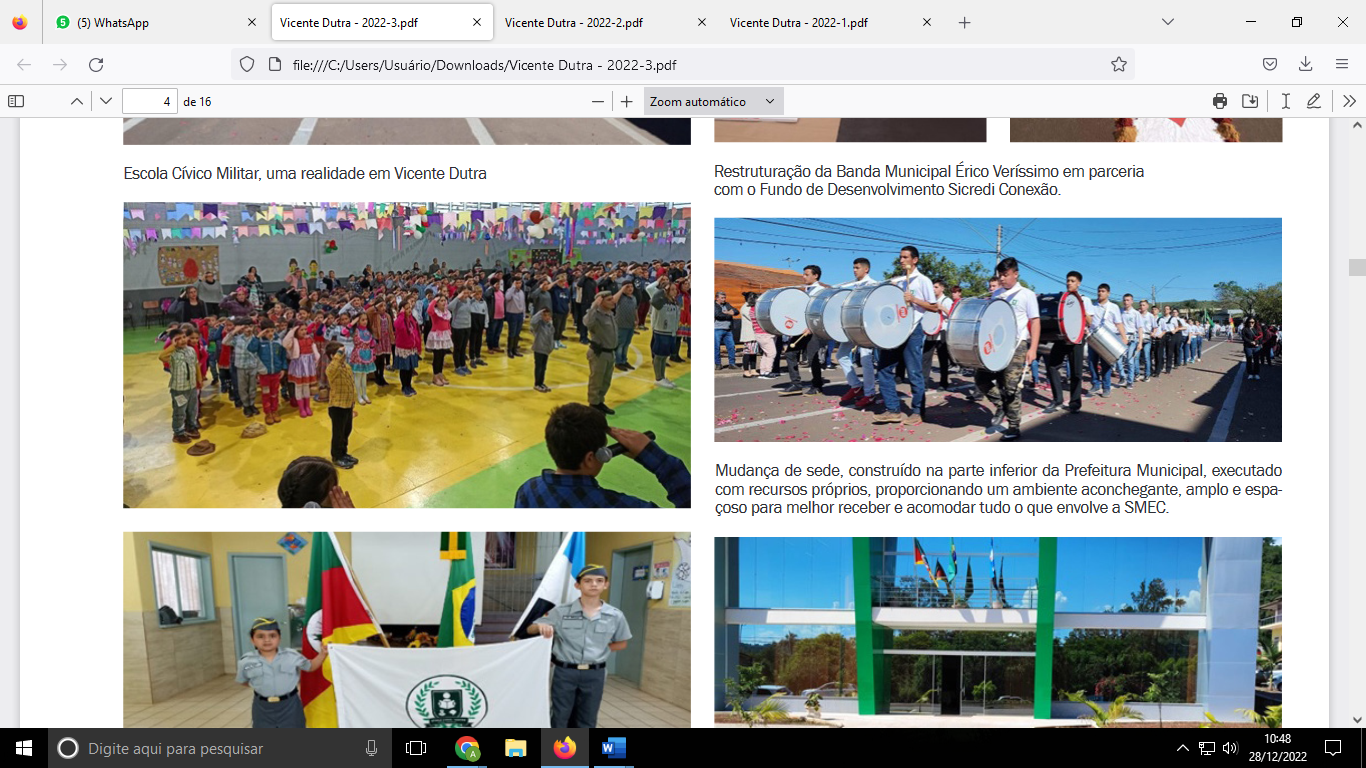Open the clock and calendar
The image size is (1366, 768).
1277,748
